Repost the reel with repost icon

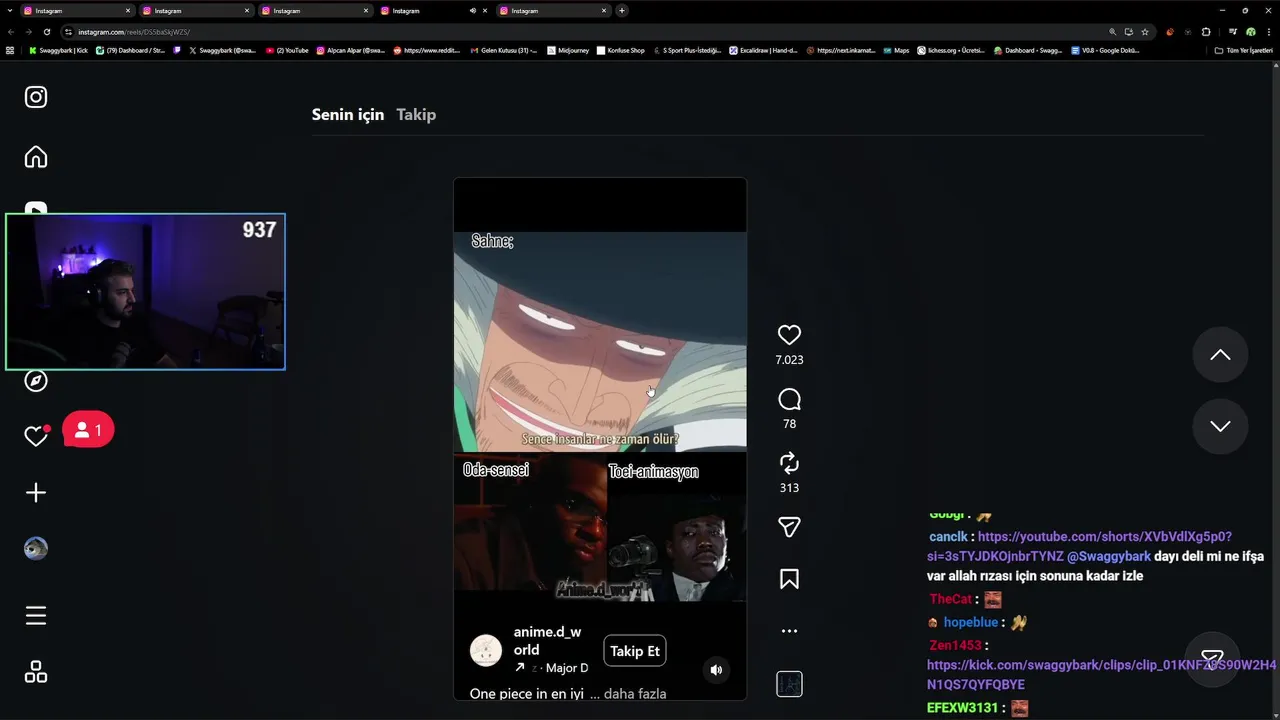pos(789,463)
